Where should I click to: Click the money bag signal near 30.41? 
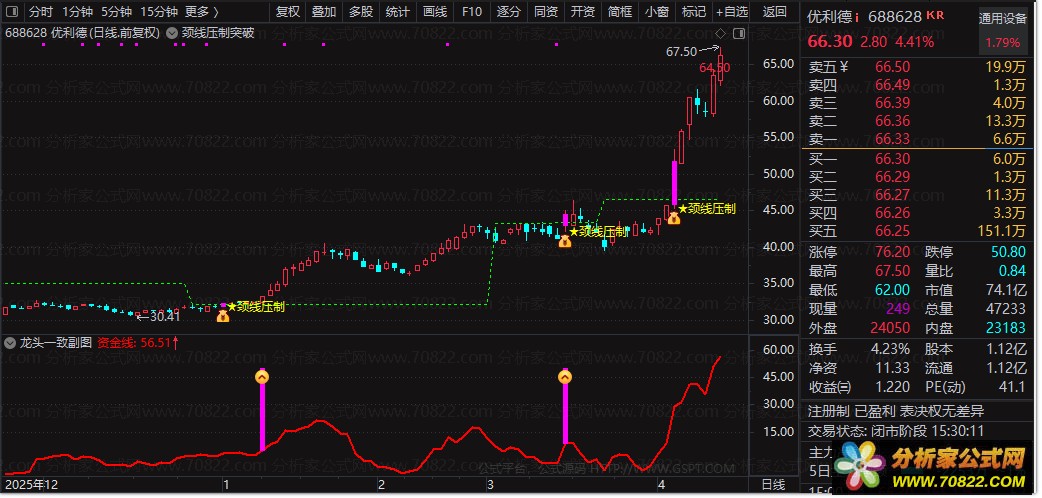point(223,316)
